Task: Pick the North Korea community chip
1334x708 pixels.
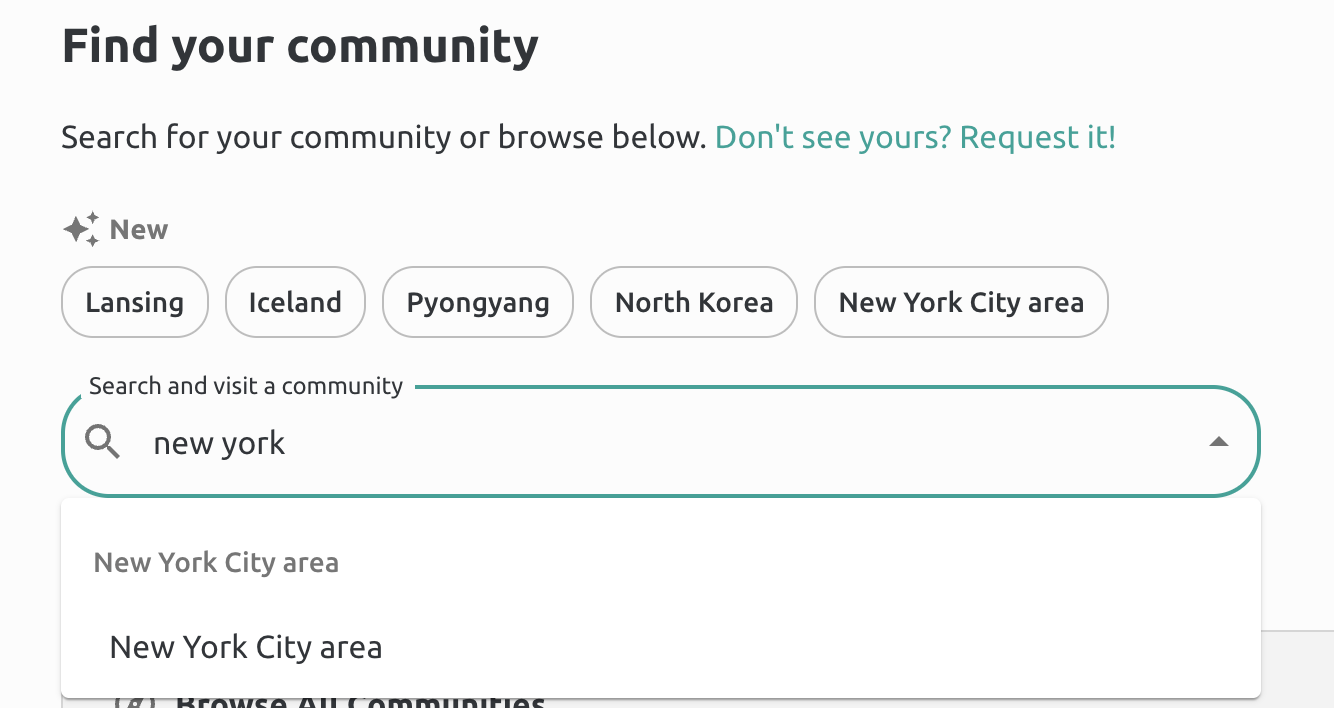Action: (693, 302)
